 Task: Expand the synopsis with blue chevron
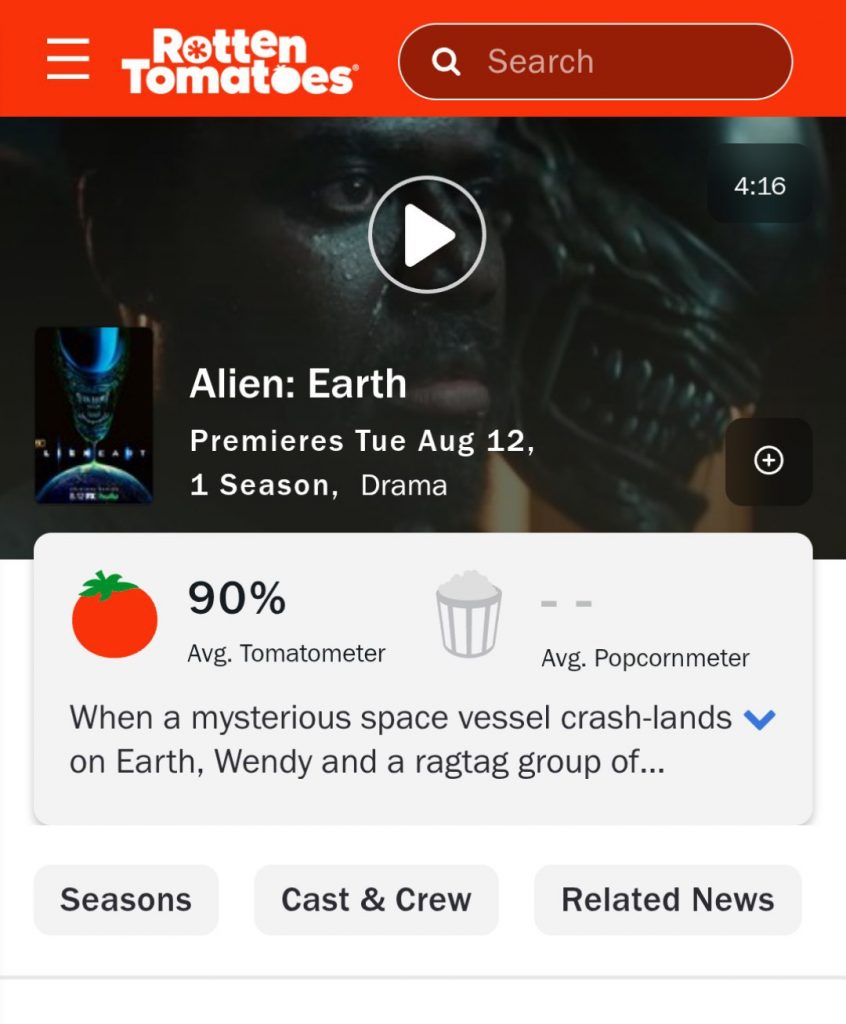(760, 719)
